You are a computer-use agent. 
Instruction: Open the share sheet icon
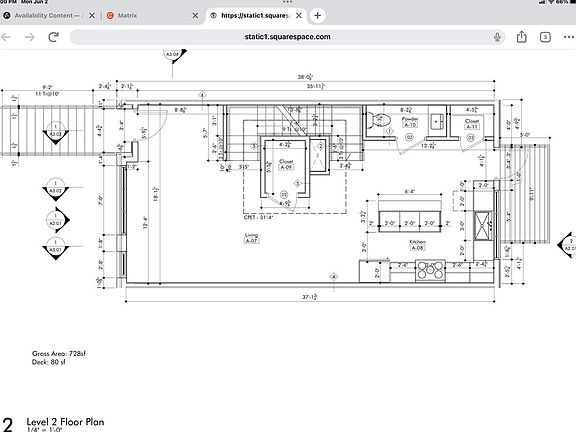pos(522,37)
